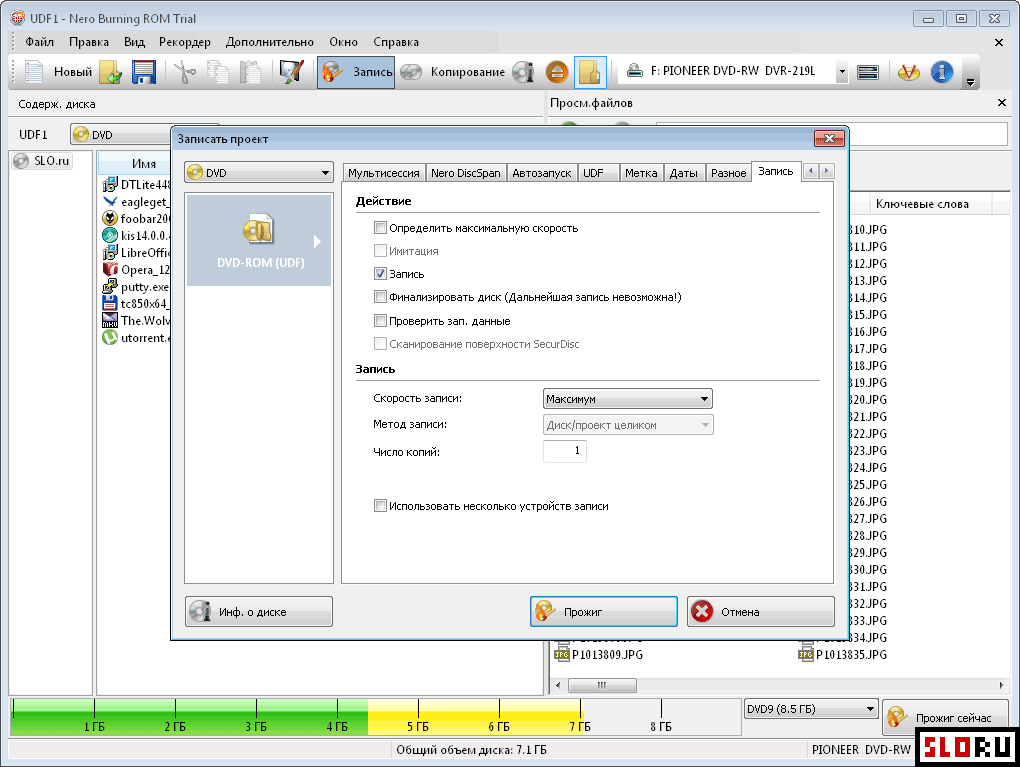Click the Новый new compilation toolbar button
This screenshot has width=1020, height=767.
coord(59,72)
